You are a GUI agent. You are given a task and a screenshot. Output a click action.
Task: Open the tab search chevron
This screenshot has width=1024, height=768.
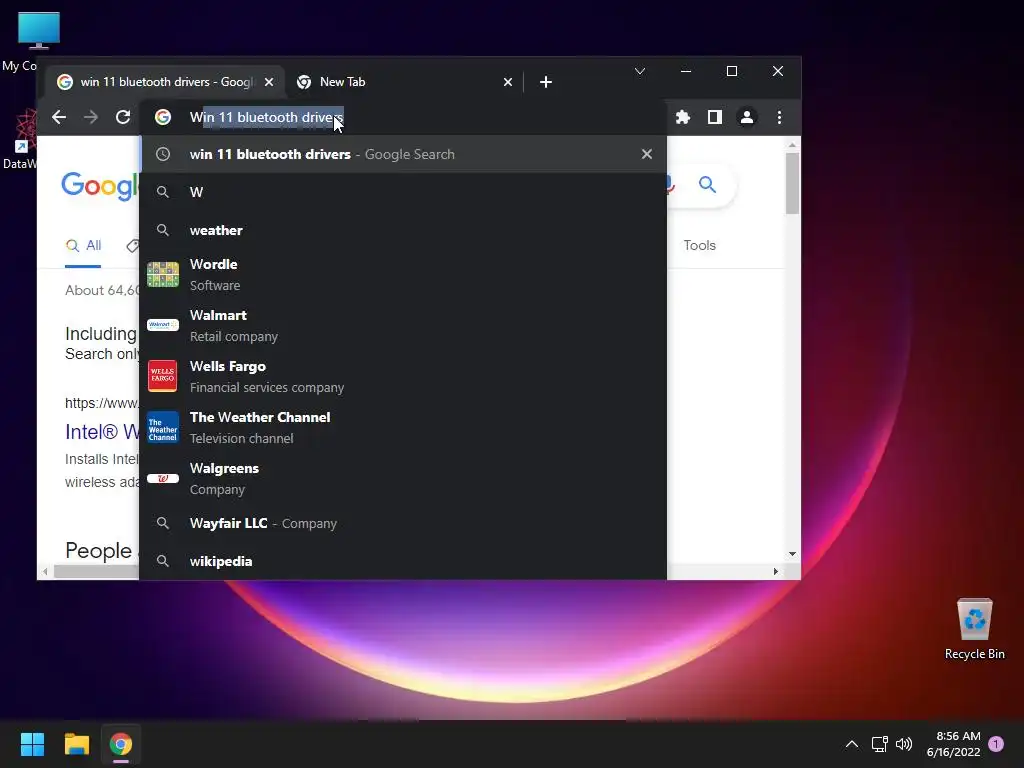tap(640, 71)
